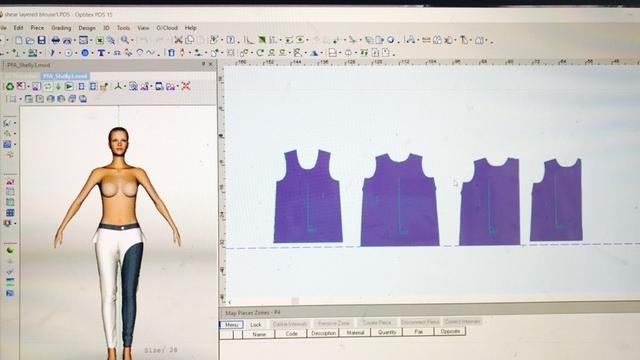Screen dimensions: 640x360
Task: Click the Print icon in main toolbar
Action: (56, 40)
